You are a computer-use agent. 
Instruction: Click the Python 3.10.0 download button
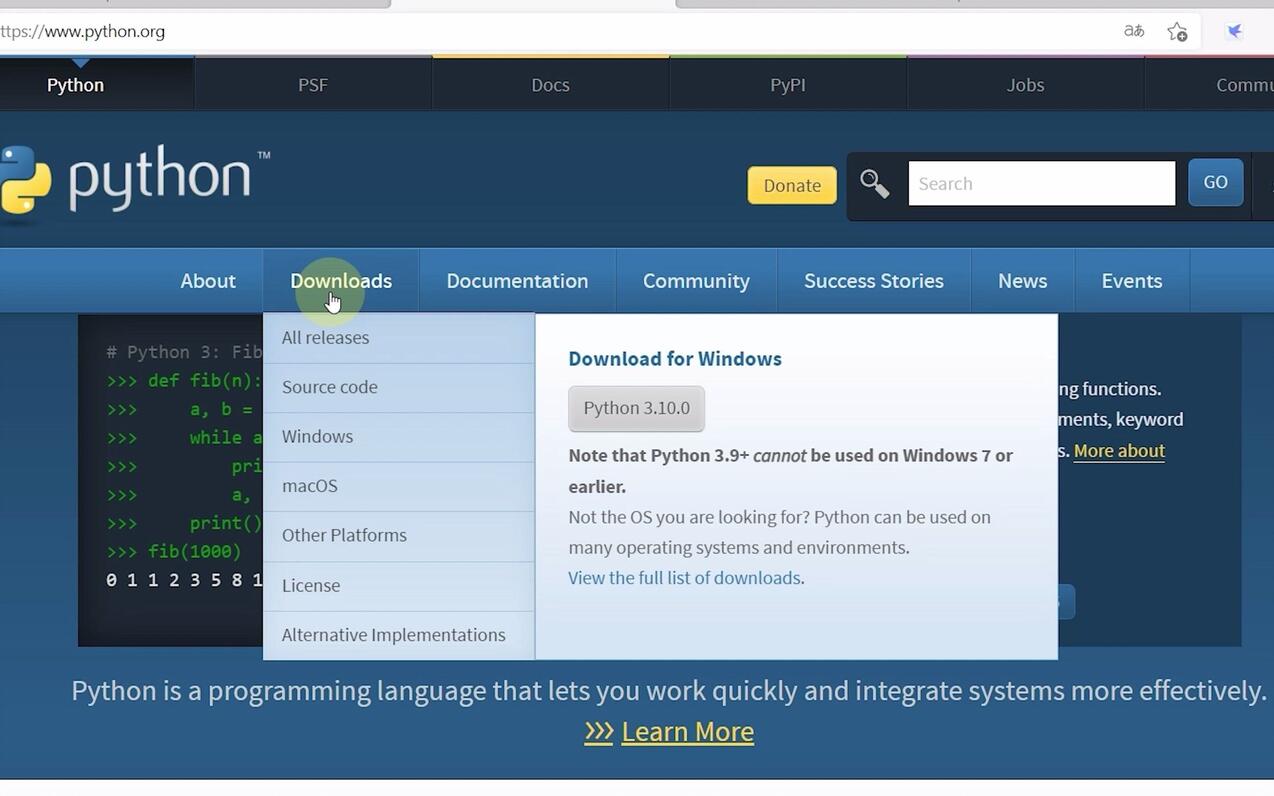pyautogui.click(x=637, y=408)
